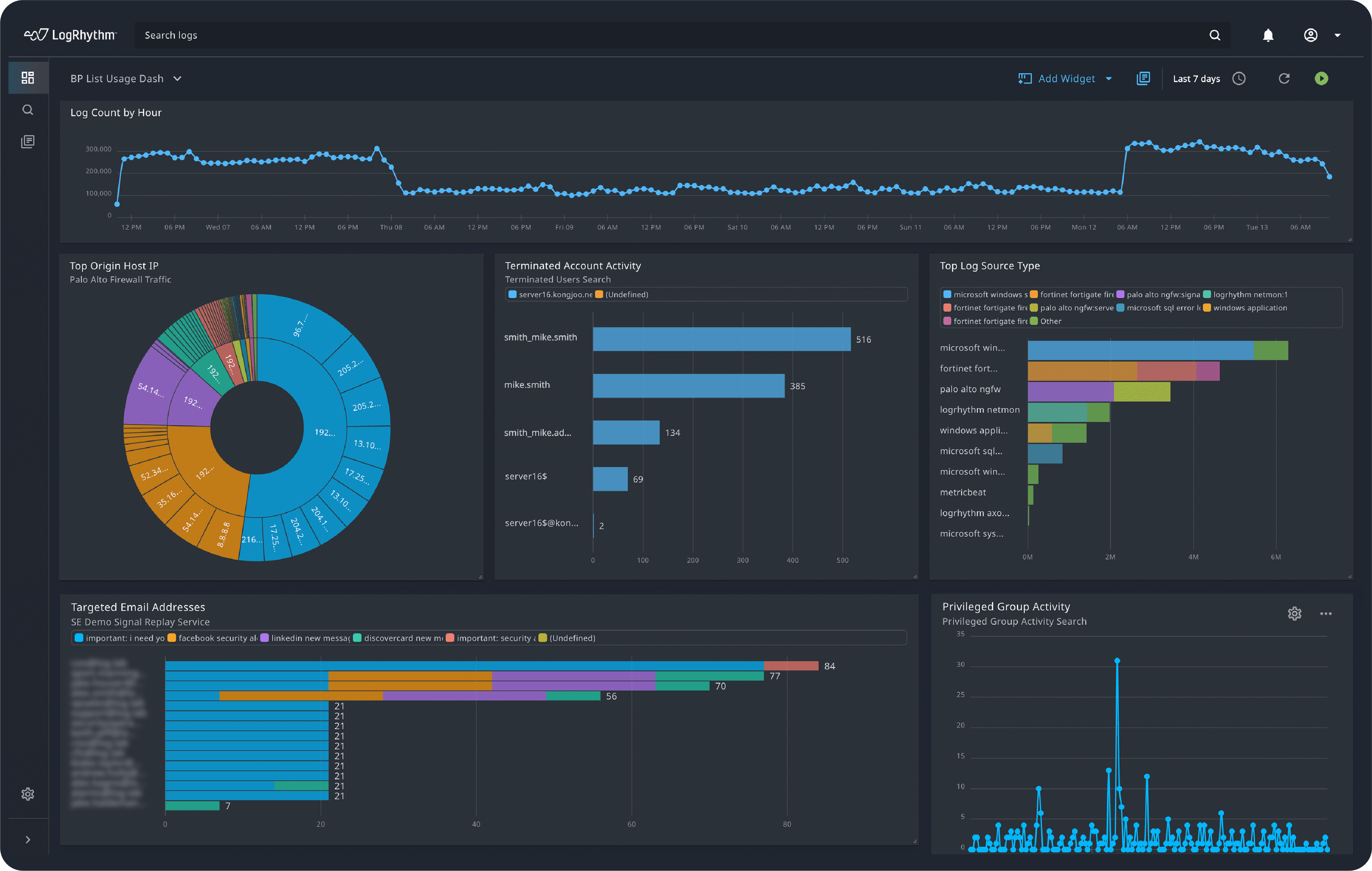
Task: Open the more options menu on Privileged Group Activity
Action: coord(1325,614)
